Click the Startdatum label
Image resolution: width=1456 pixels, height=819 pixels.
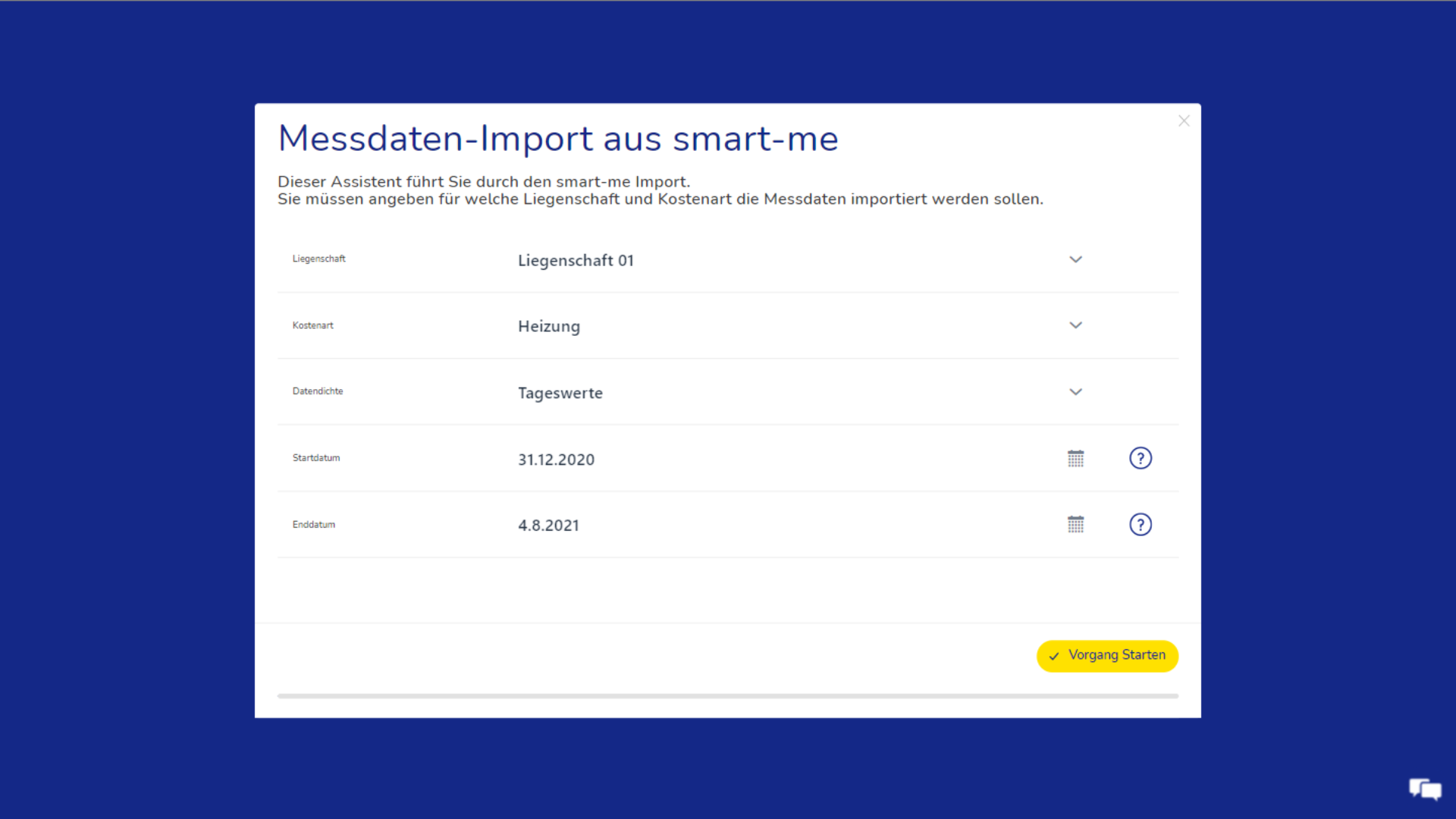click(316, 458)
